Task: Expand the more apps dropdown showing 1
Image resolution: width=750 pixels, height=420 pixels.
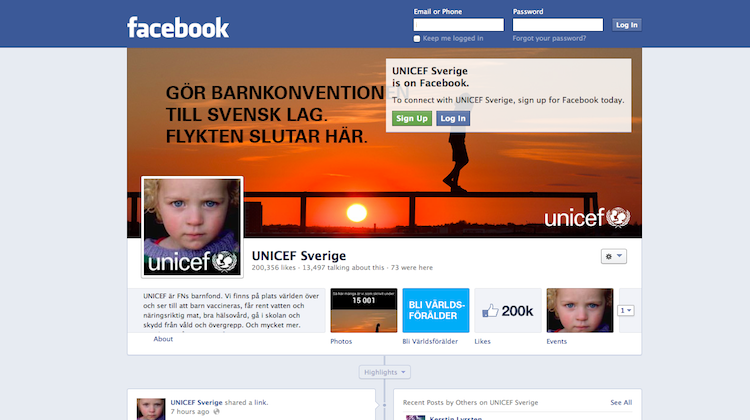Action: [x=626, y=310]
